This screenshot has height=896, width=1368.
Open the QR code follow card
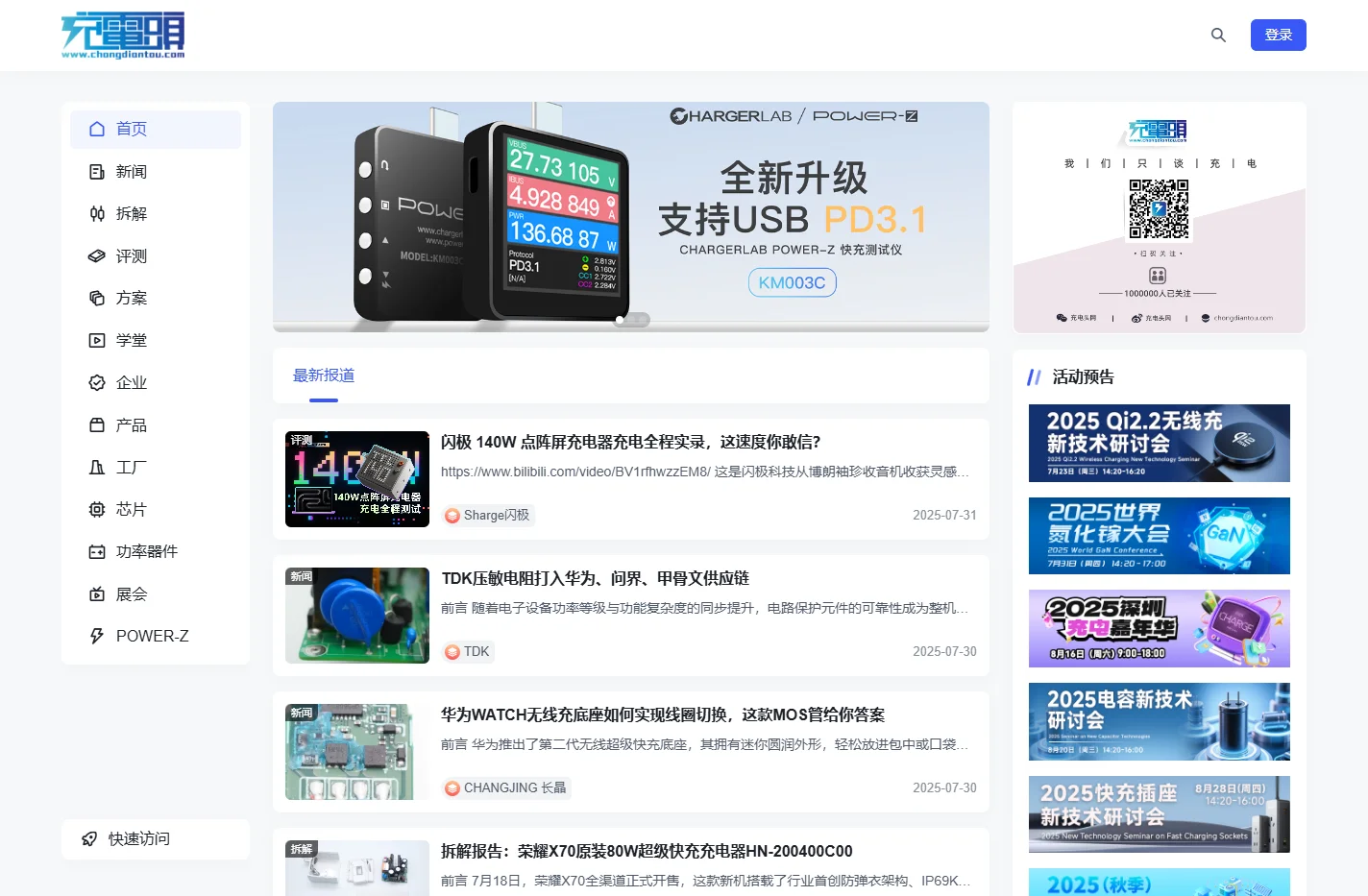1160,218
